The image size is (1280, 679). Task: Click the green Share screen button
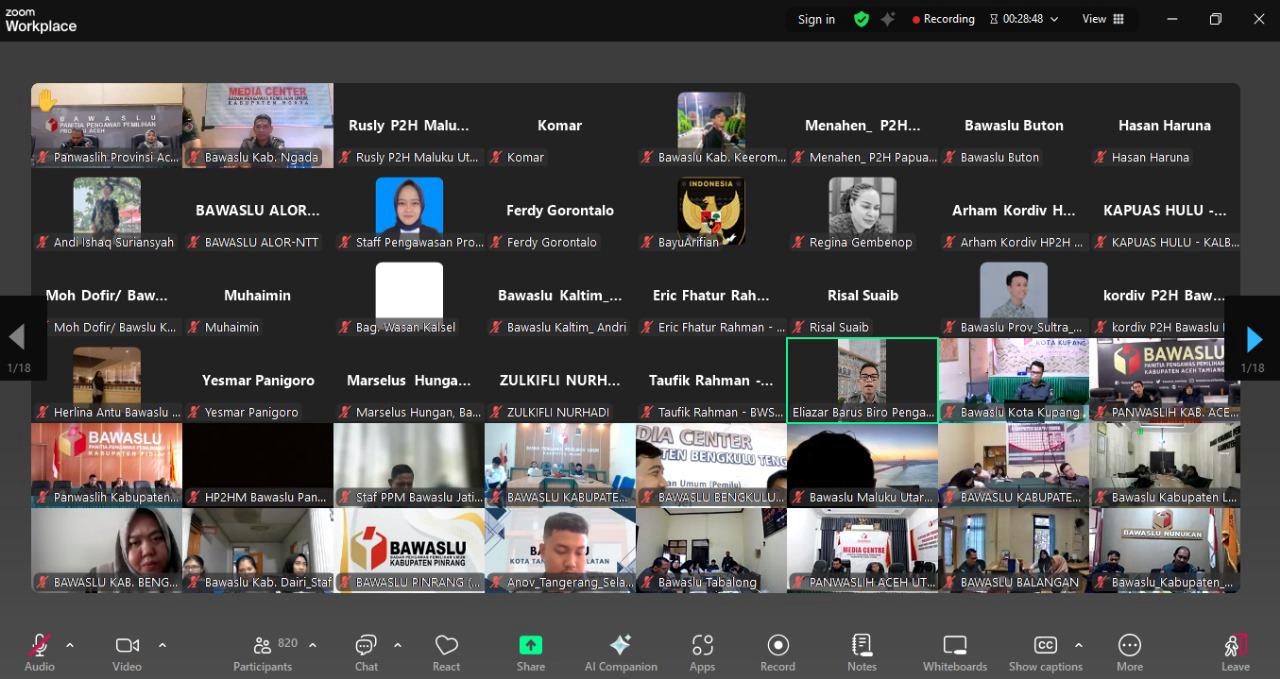tap(531, 652)
